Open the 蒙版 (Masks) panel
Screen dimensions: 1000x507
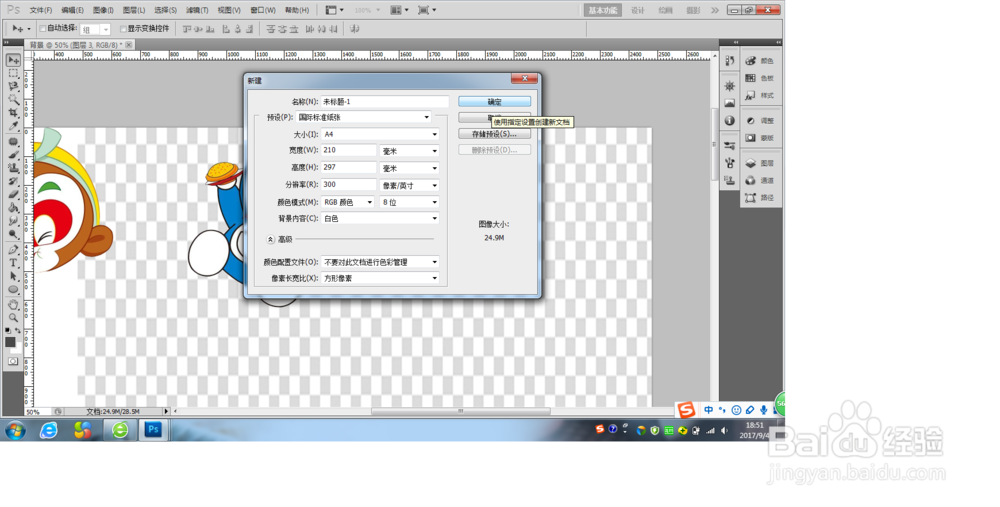pyautogui.click(x=760, y=138)
